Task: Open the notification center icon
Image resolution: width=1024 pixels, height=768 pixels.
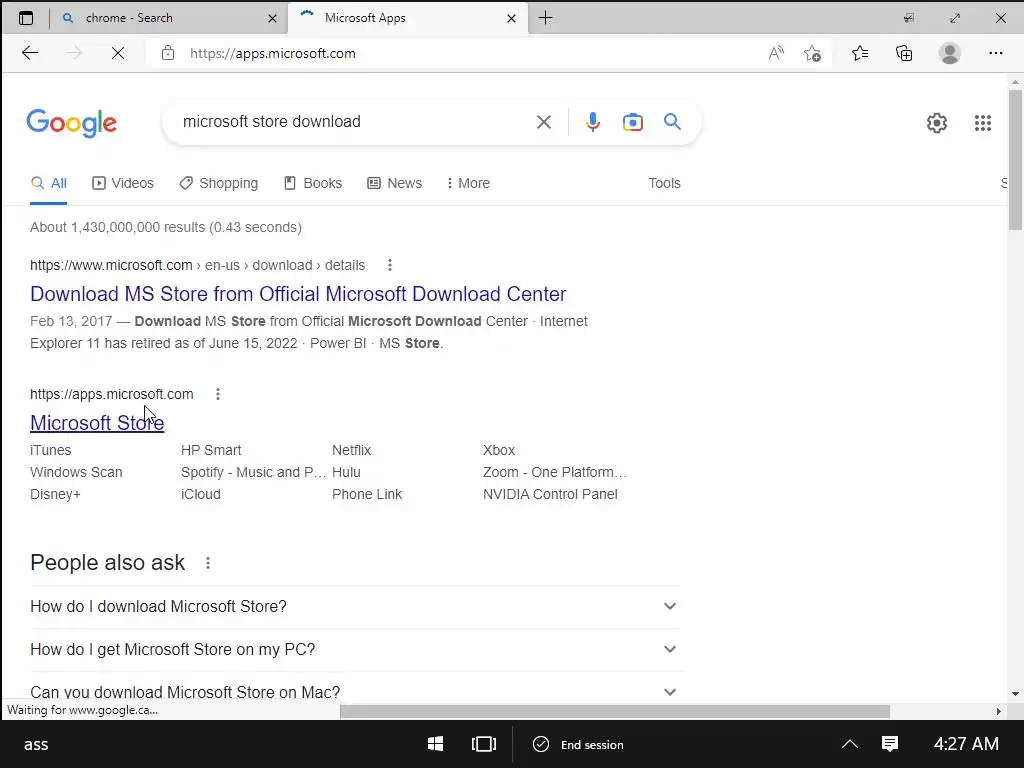Action: click(889, 744)
